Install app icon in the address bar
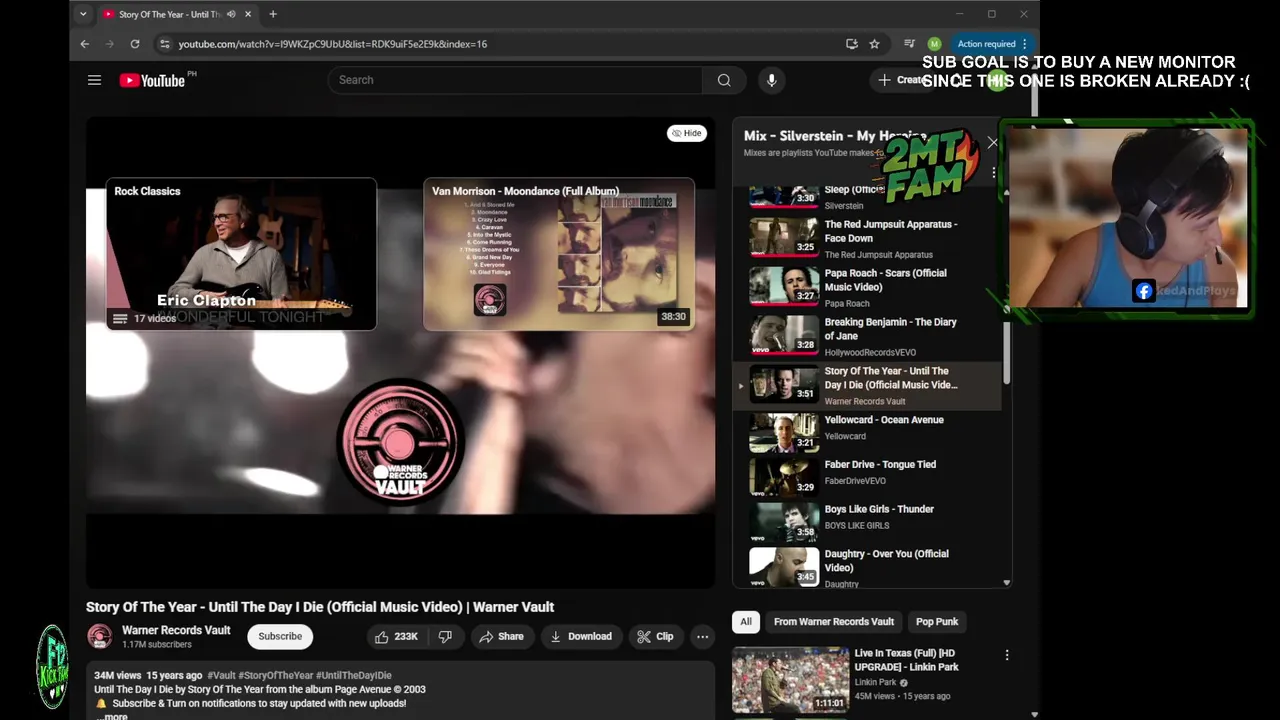Image resolution: width=1280 pixels, height=720 pixels. pyautogui.click(x=852, y=44)
